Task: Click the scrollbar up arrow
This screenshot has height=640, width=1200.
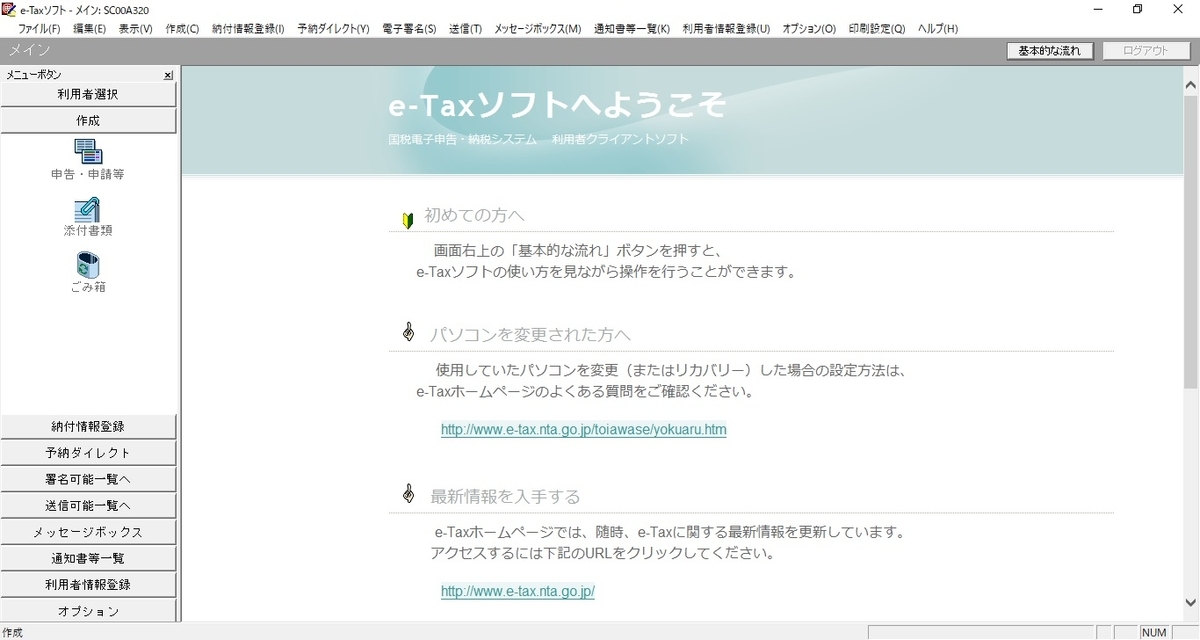Action: (x=1190, y=86)
